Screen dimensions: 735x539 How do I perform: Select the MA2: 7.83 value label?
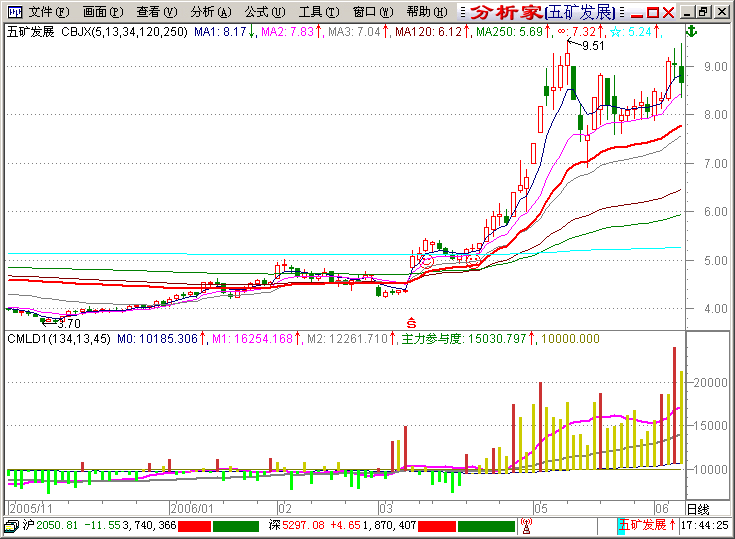(x=287, y=32)
